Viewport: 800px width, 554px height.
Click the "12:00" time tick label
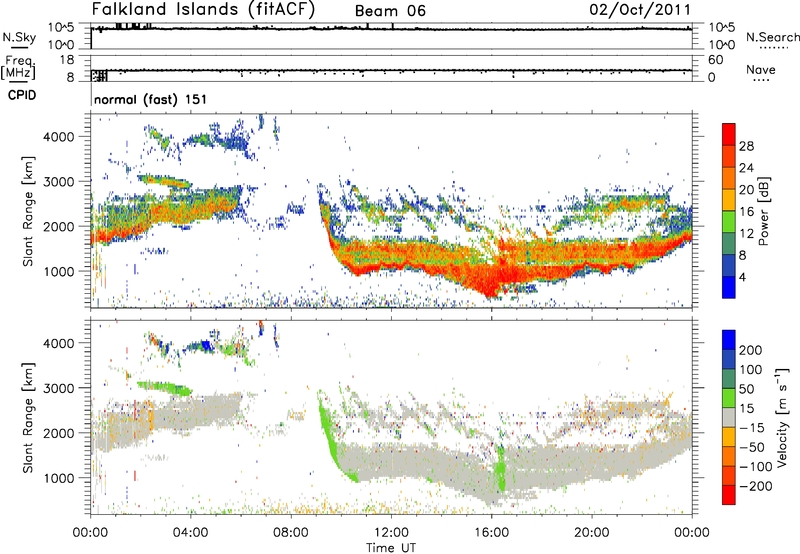click(391, 533)
